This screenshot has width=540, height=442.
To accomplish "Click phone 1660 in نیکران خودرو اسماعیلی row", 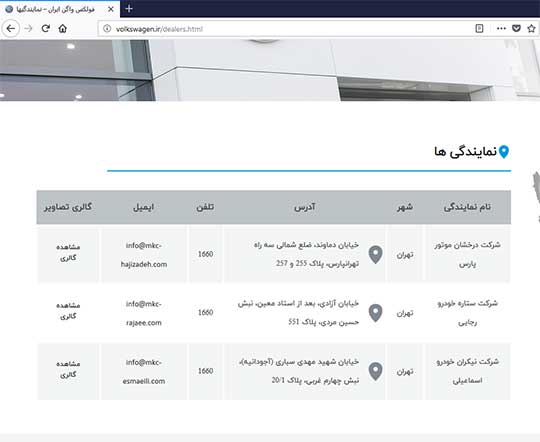I will pos(205,371).
